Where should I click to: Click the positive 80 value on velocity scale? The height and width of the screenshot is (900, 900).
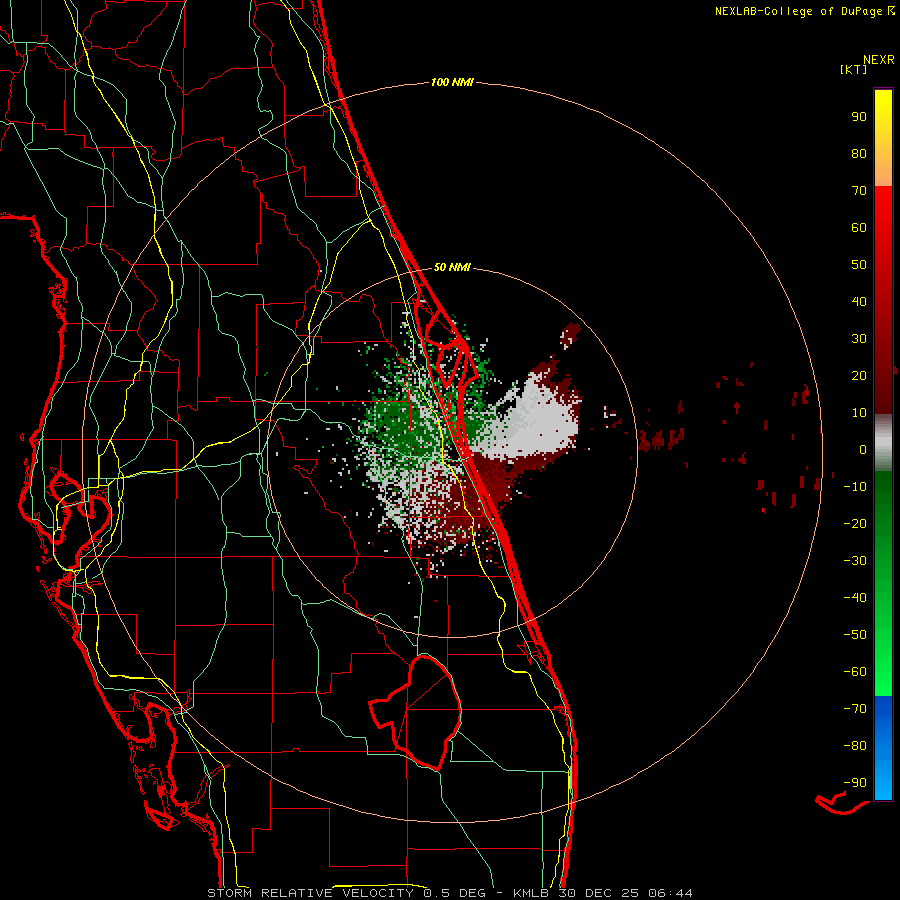859,153
